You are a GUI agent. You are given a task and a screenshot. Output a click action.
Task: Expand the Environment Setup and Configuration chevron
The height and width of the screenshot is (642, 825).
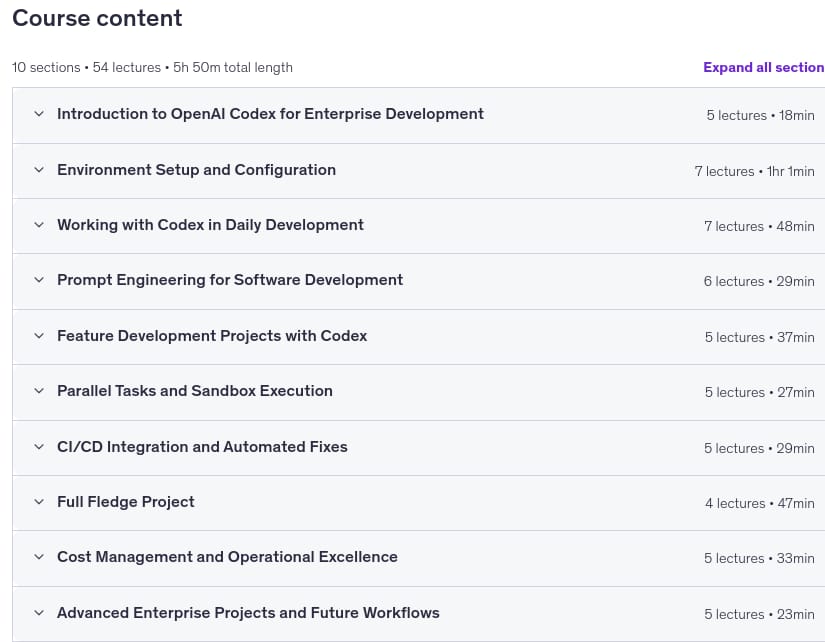(x=39, y=169)
